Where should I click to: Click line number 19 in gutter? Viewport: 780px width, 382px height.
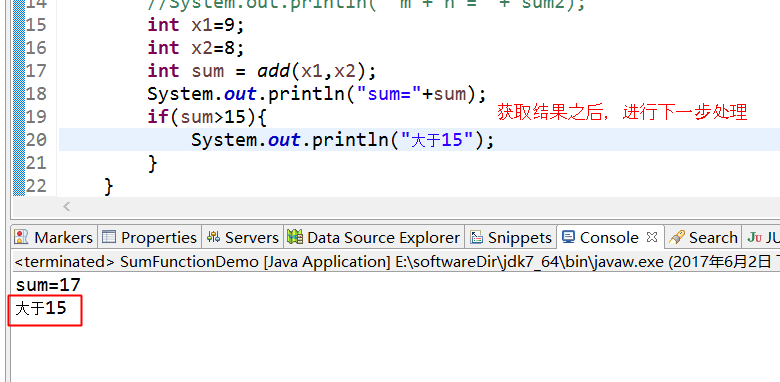[x=36, y=116]
